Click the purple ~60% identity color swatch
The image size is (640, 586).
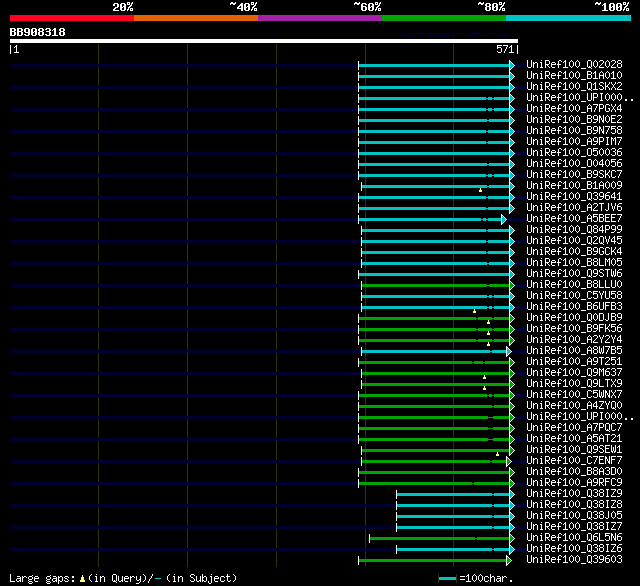point(320,18)
